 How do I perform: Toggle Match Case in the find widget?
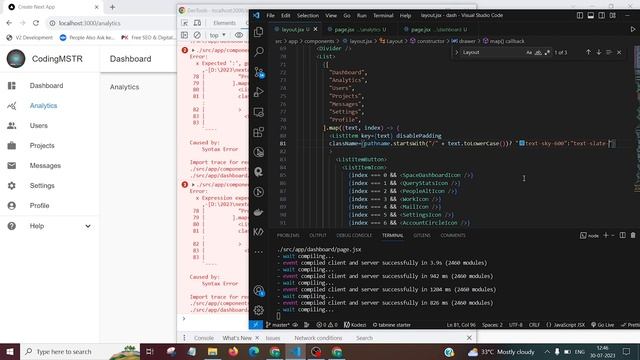[x=529, y=52]
